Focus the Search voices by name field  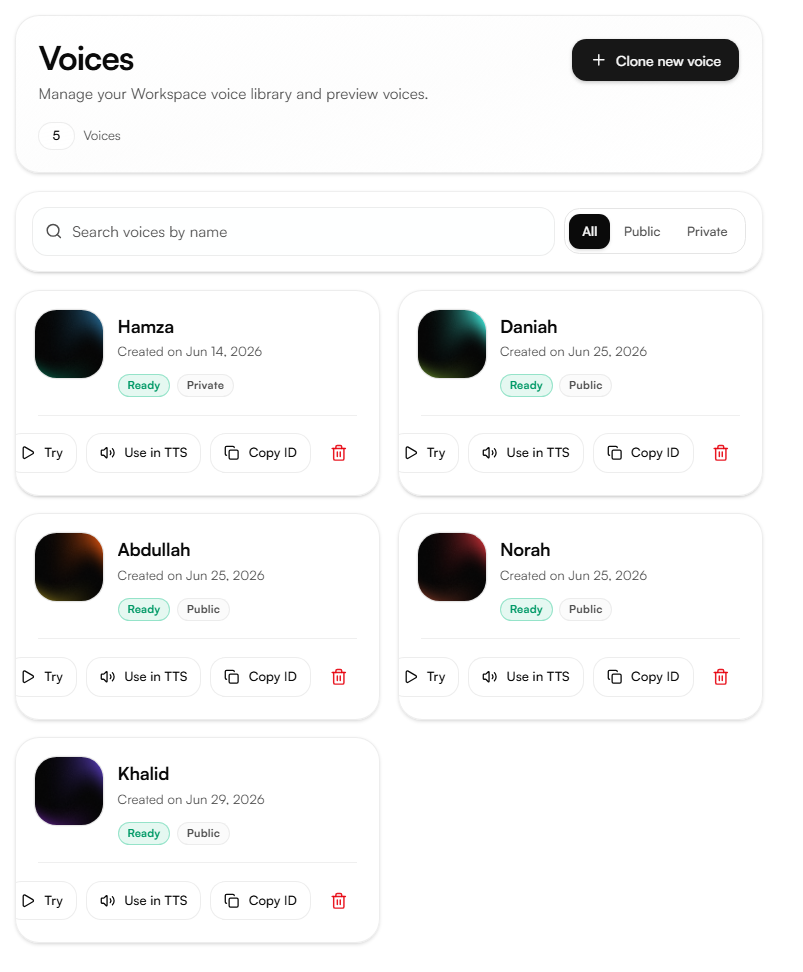[x=293, y=231]
